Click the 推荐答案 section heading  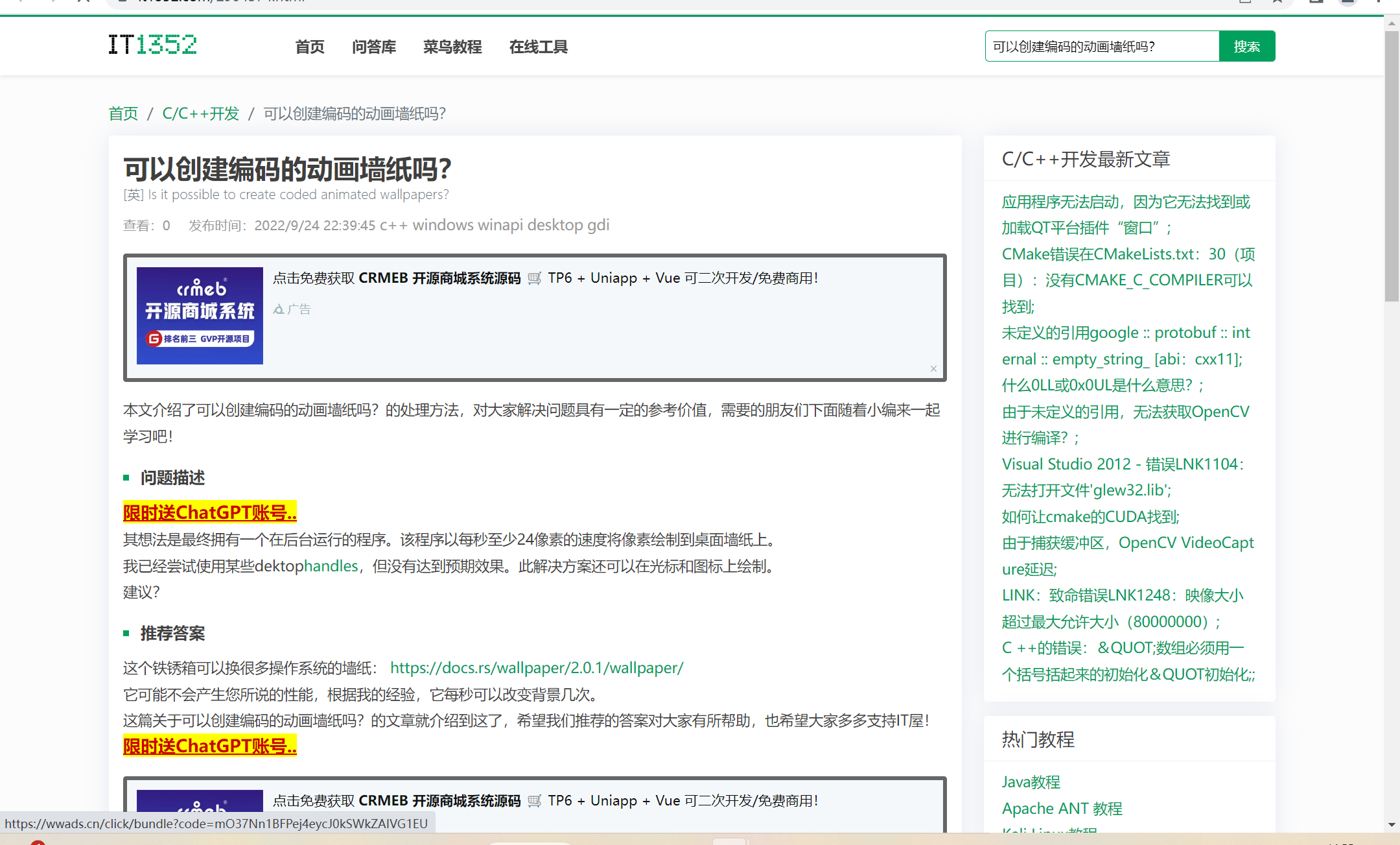pos(172,634)
